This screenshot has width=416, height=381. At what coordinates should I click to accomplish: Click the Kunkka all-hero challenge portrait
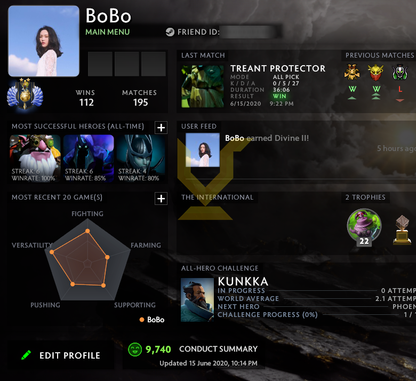tap(197, 300)
